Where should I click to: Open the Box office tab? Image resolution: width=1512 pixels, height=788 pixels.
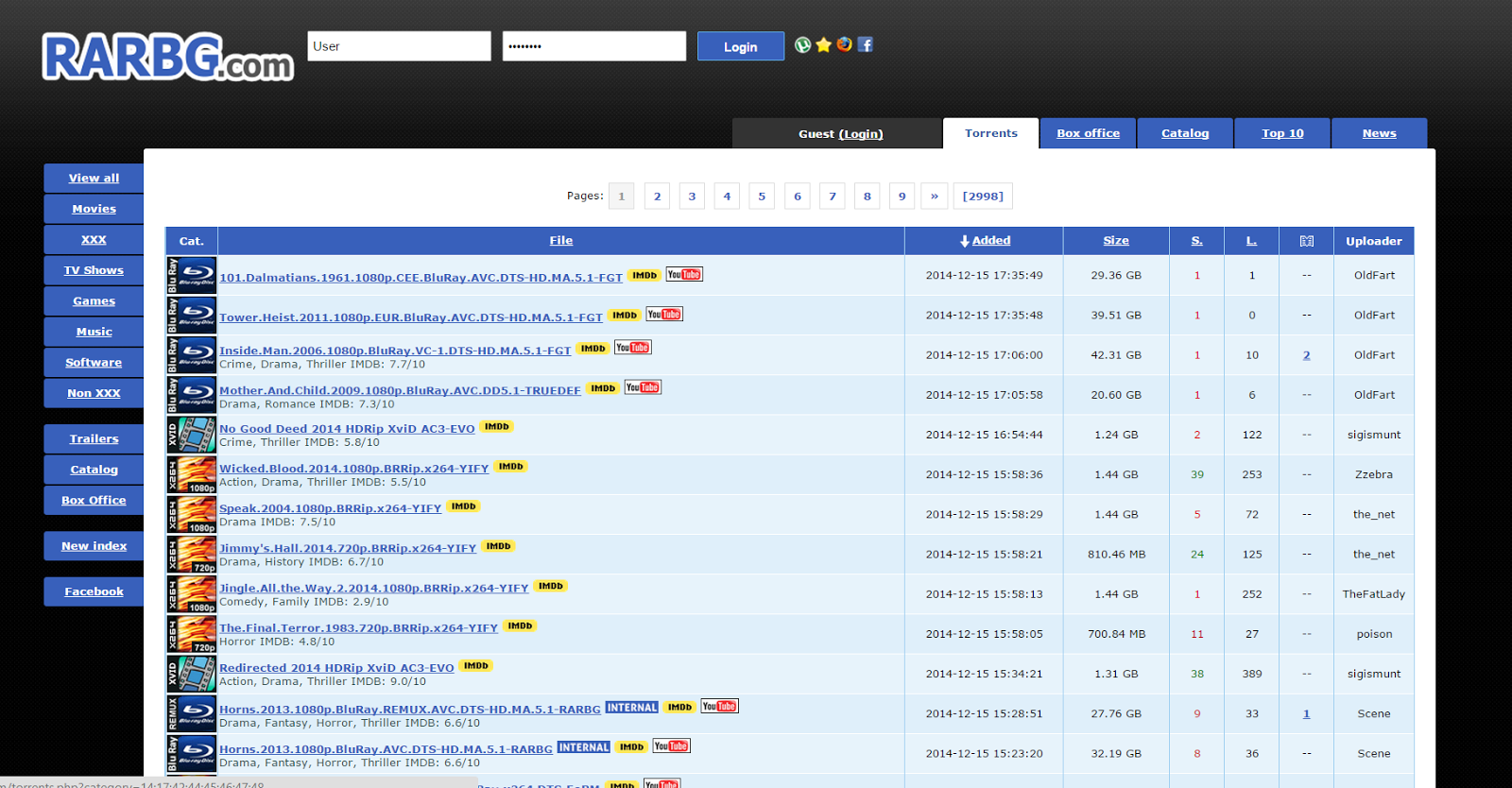point(1089,133)
